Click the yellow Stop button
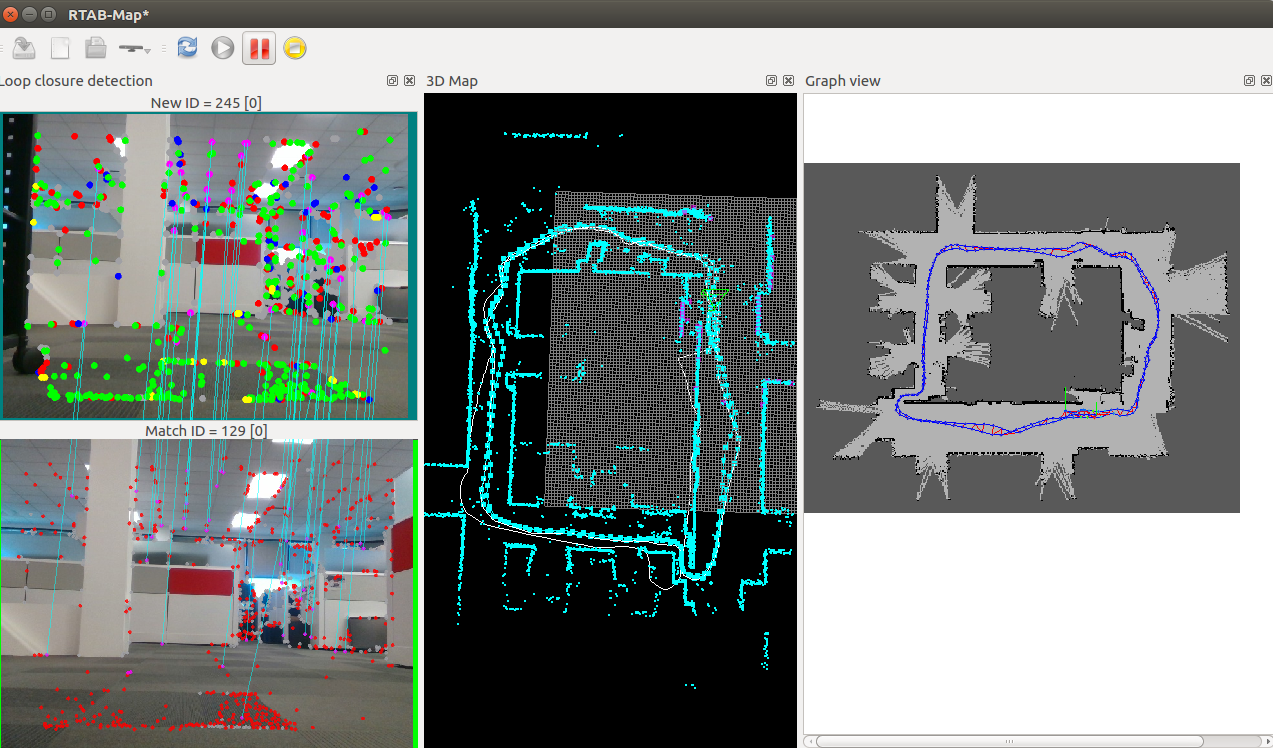The width and height of the screenshot is (1273, 748). pyautogui.click(x=294, y=48)
